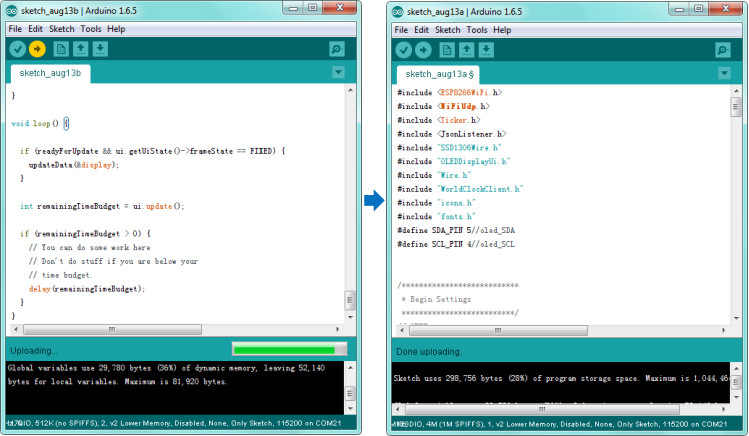Click '#include <JsonListener.h>' line
The image size is (749, 436).
pos(451,134)
